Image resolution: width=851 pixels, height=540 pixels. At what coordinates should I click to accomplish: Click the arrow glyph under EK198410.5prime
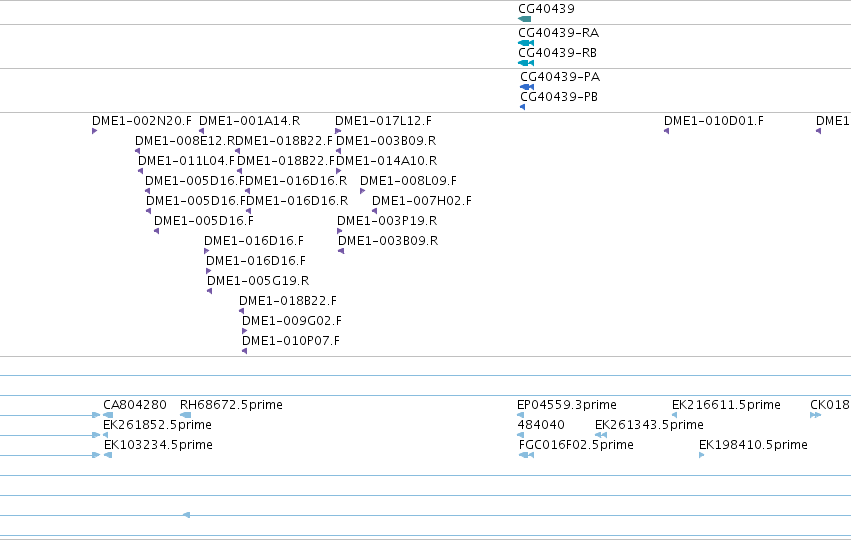[702, 455]
